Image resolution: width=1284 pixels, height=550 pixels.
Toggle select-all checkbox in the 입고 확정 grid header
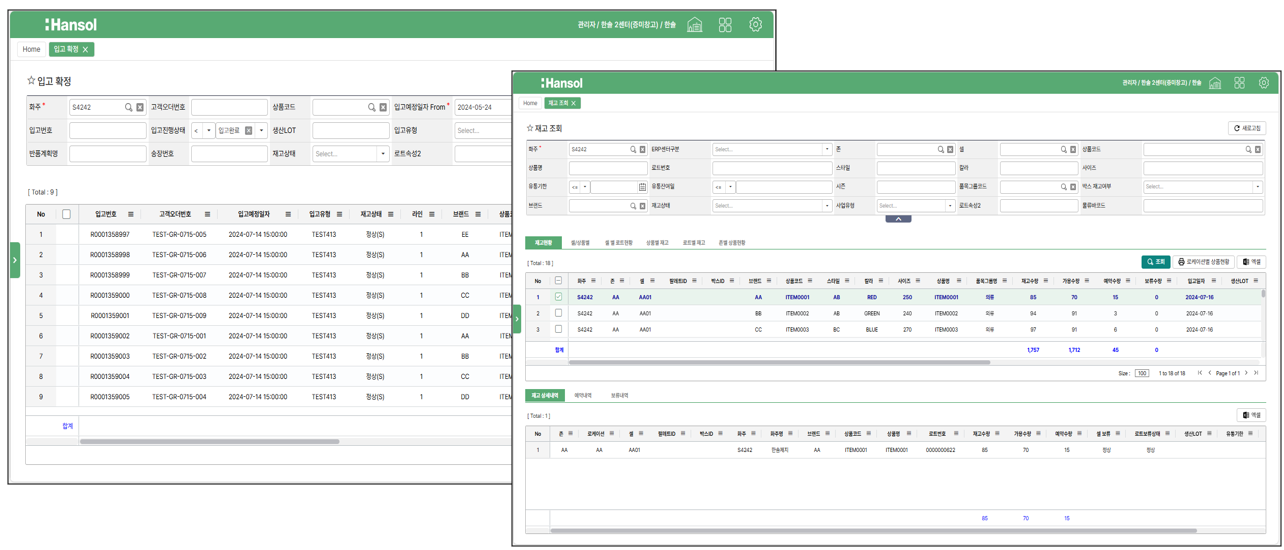pos(66,214)
